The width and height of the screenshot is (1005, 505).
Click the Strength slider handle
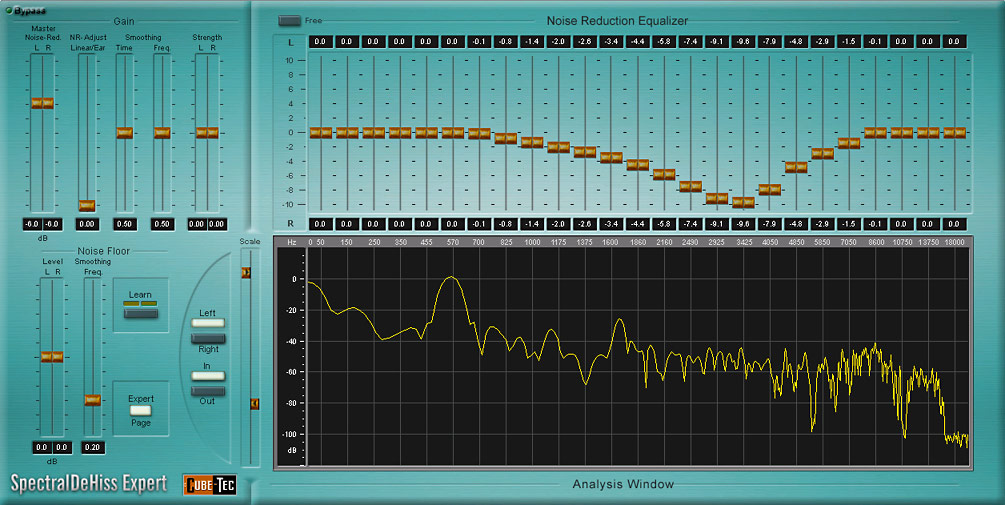tap(207, 133)
